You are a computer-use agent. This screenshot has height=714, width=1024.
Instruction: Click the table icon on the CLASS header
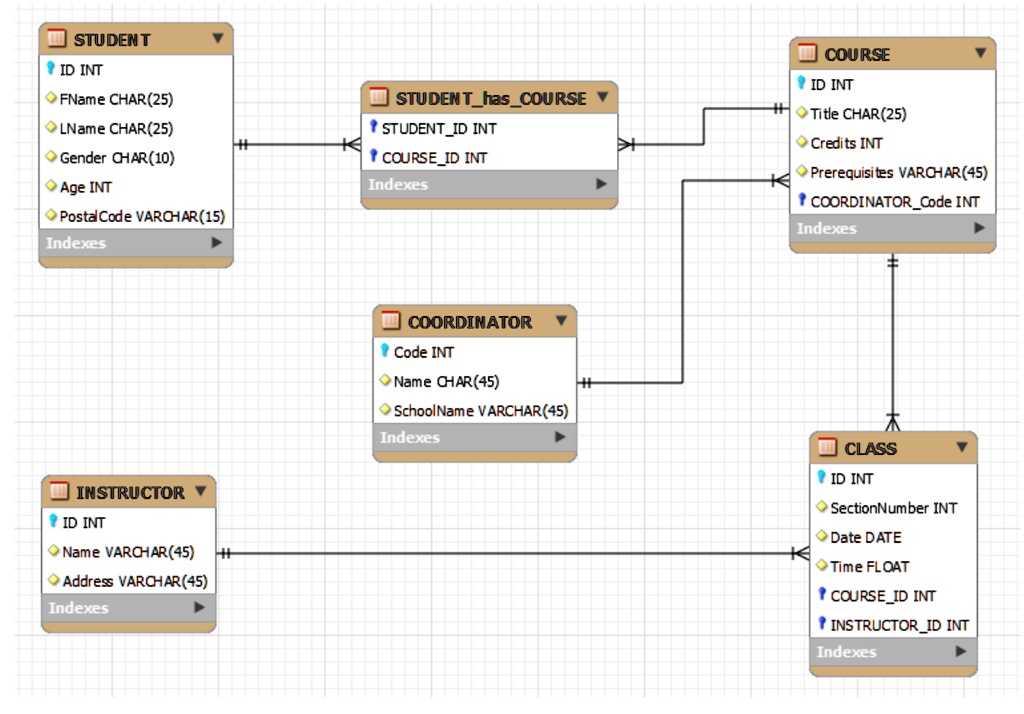pos(824,448)
